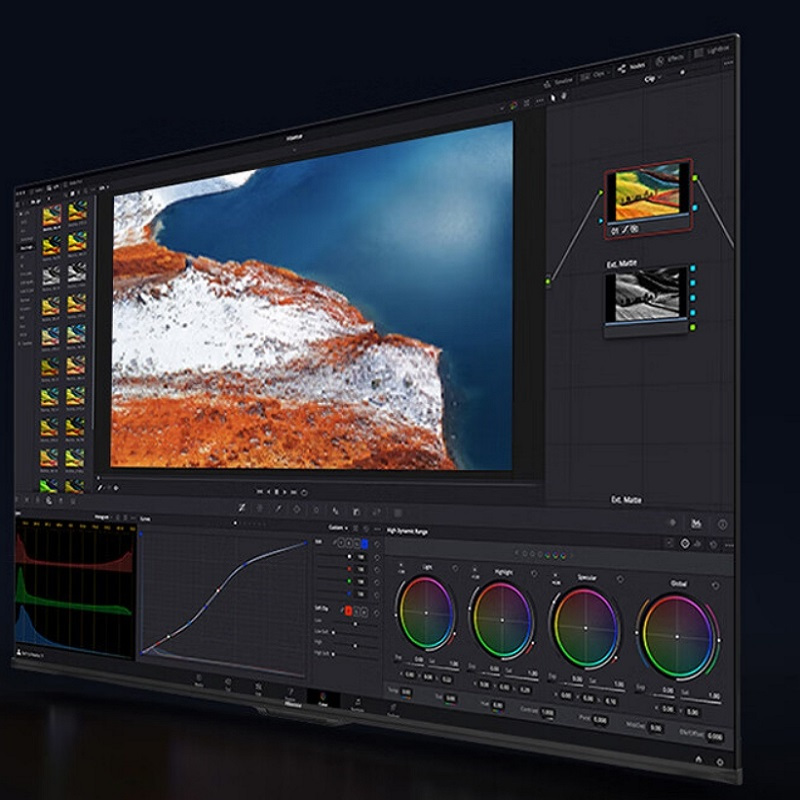
Task: Open the Key palette icon
Action: [377, 512]
